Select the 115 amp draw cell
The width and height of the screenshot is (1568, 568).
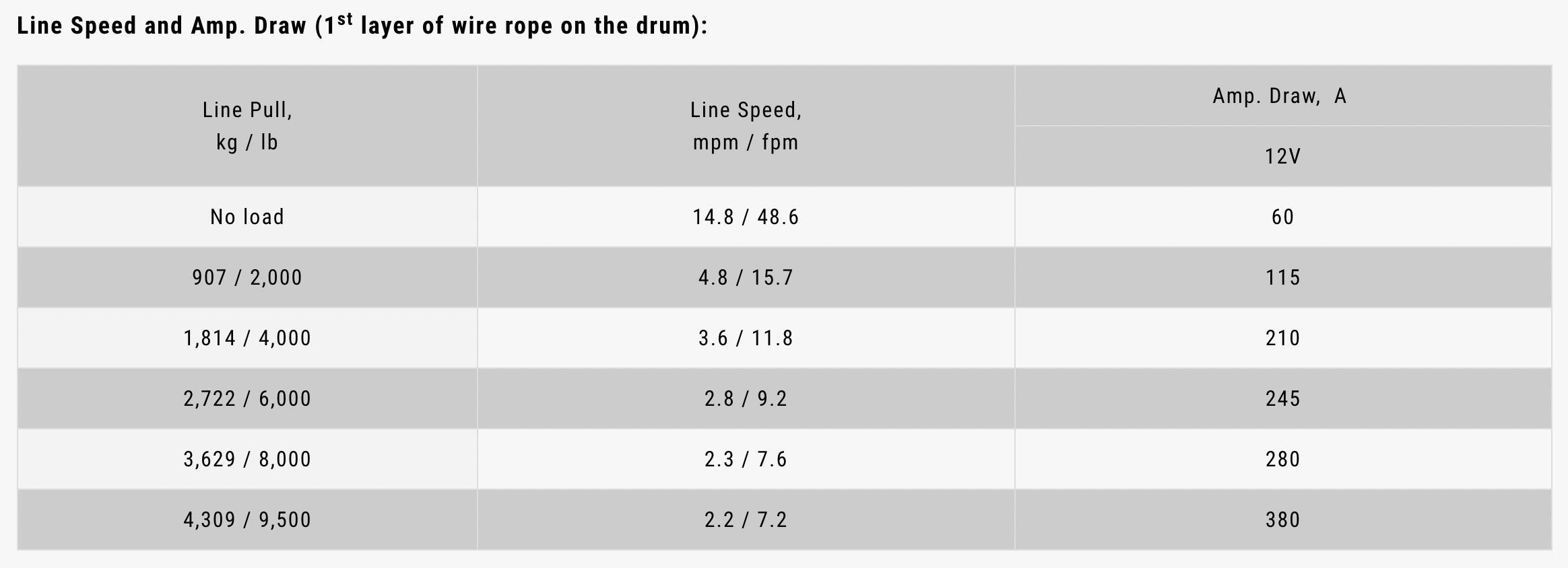(1282, 277)
